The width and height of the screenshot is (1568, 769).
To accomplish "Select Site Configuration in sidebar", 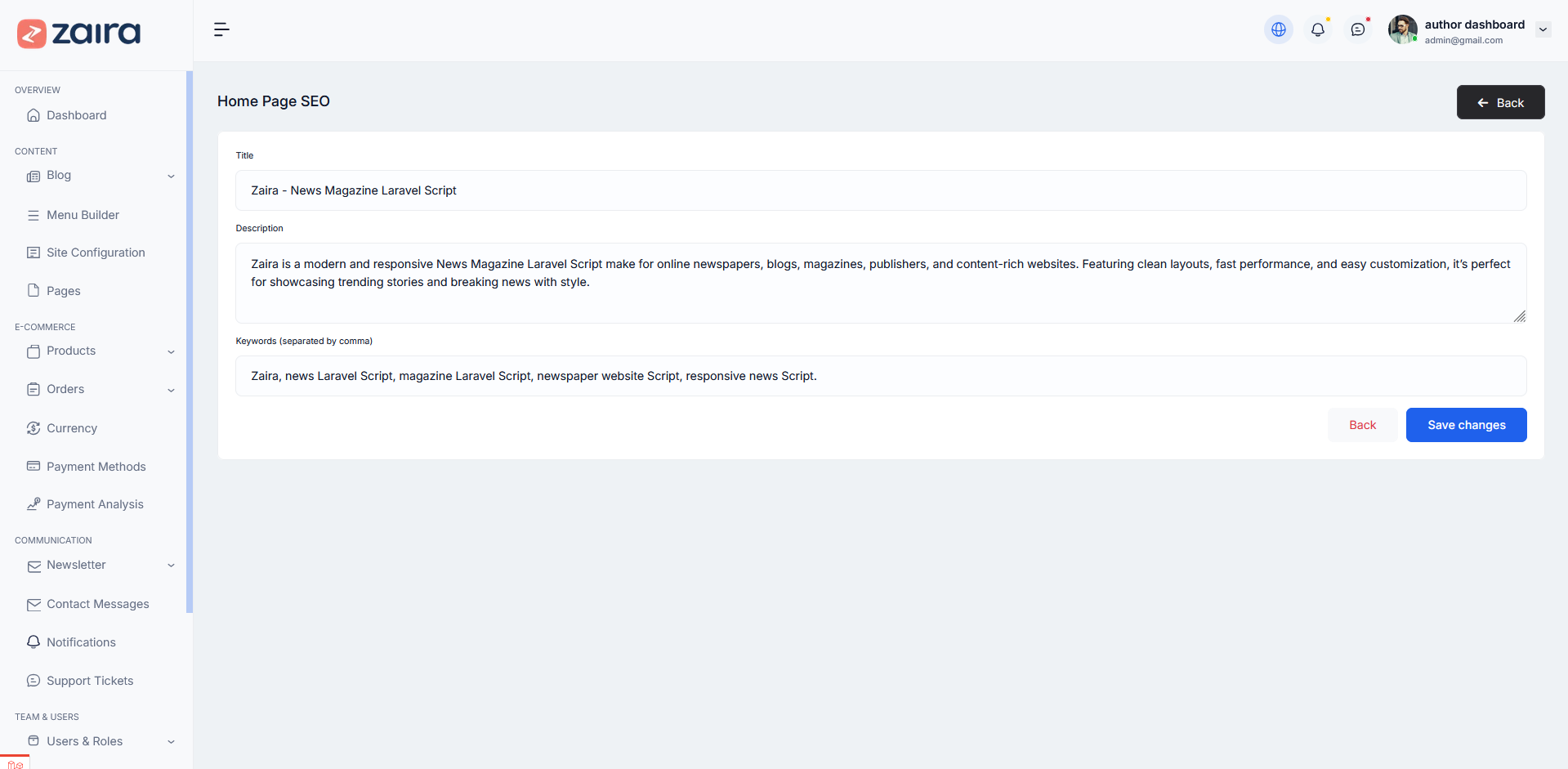I will pyautogui.click(x=96, y=253).
